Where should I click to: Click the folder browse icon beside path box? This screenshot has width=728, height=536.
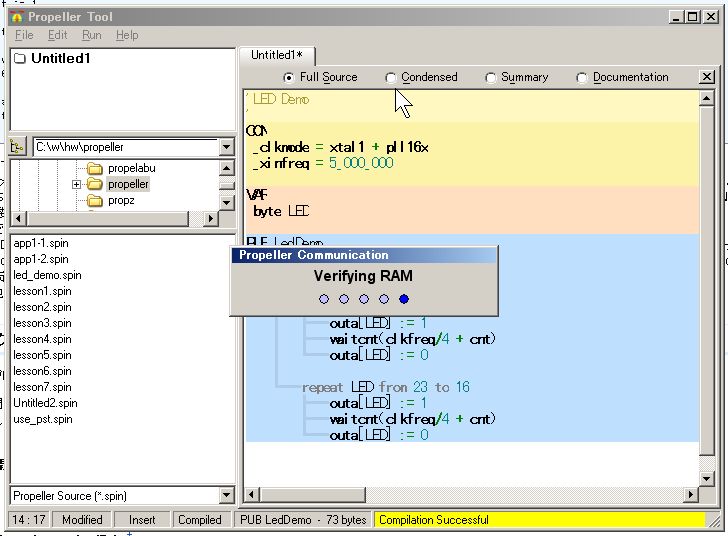(x=17, y=147)
